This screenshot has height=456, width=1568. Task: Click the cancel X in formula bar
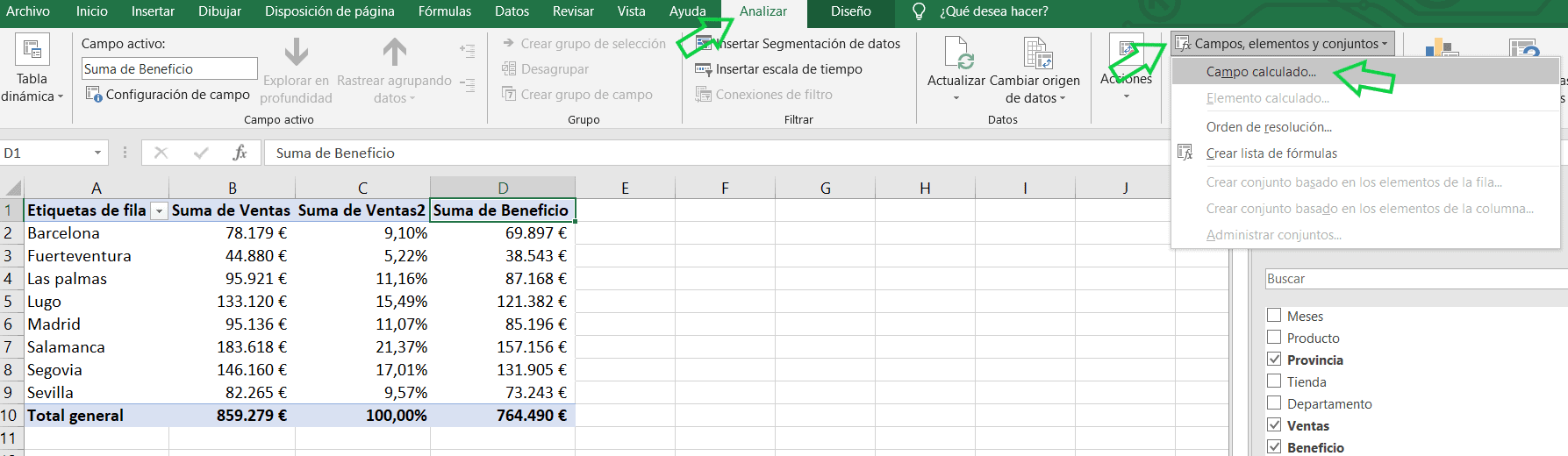(161, 153)
